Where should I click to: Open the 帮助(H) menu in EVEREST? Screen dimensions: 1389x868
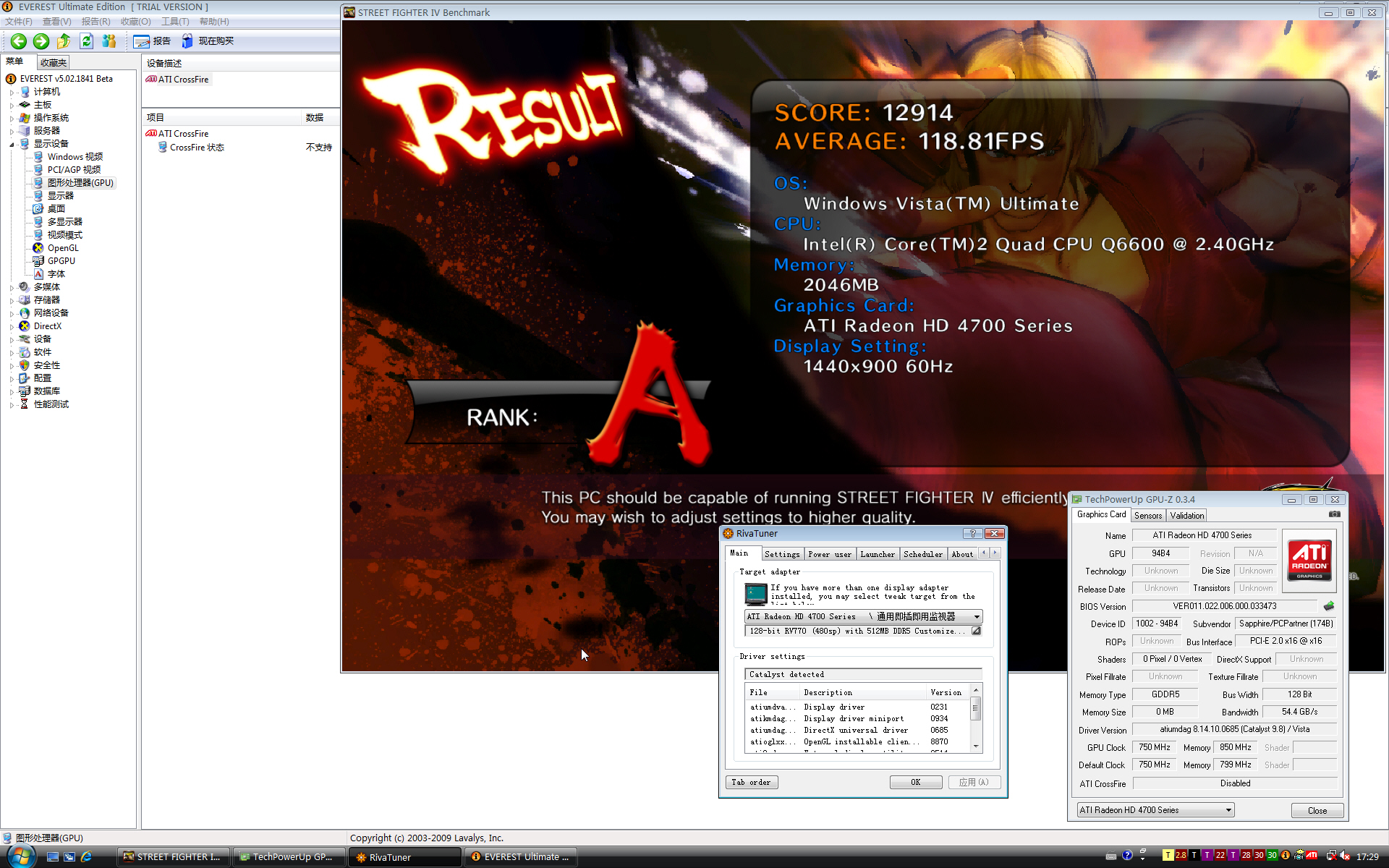coord(214,22)
